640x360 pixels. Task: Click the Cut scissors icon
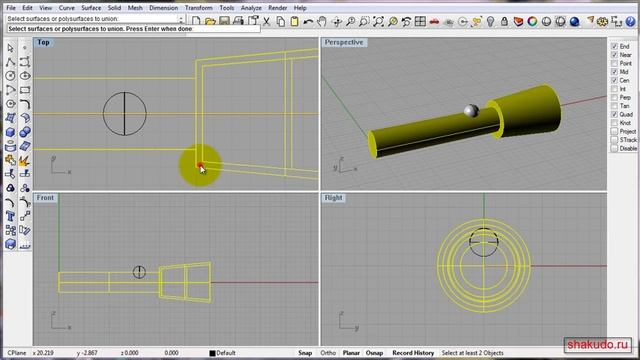[267, 21]
